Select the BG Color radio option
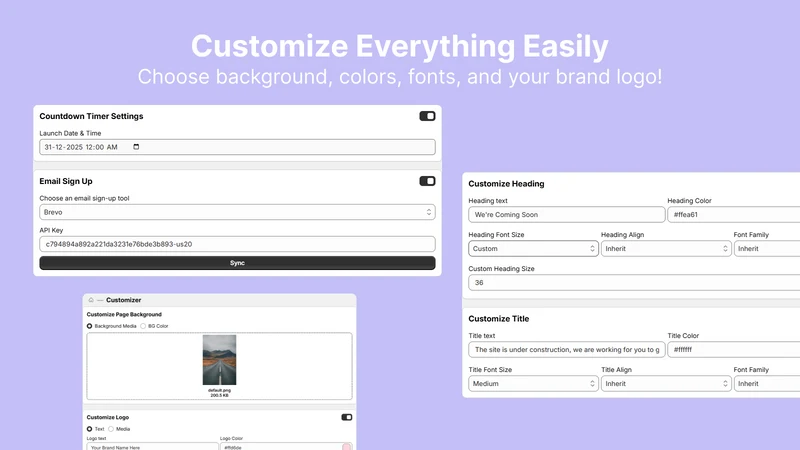This screenshot has height=450, width=800. pos(143,326)
